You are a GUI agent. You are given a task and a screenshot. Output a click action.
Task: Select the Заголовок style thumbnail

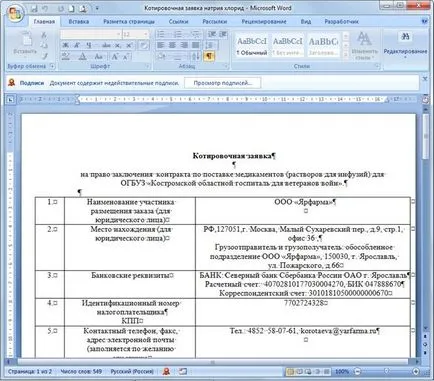point(323,46)
